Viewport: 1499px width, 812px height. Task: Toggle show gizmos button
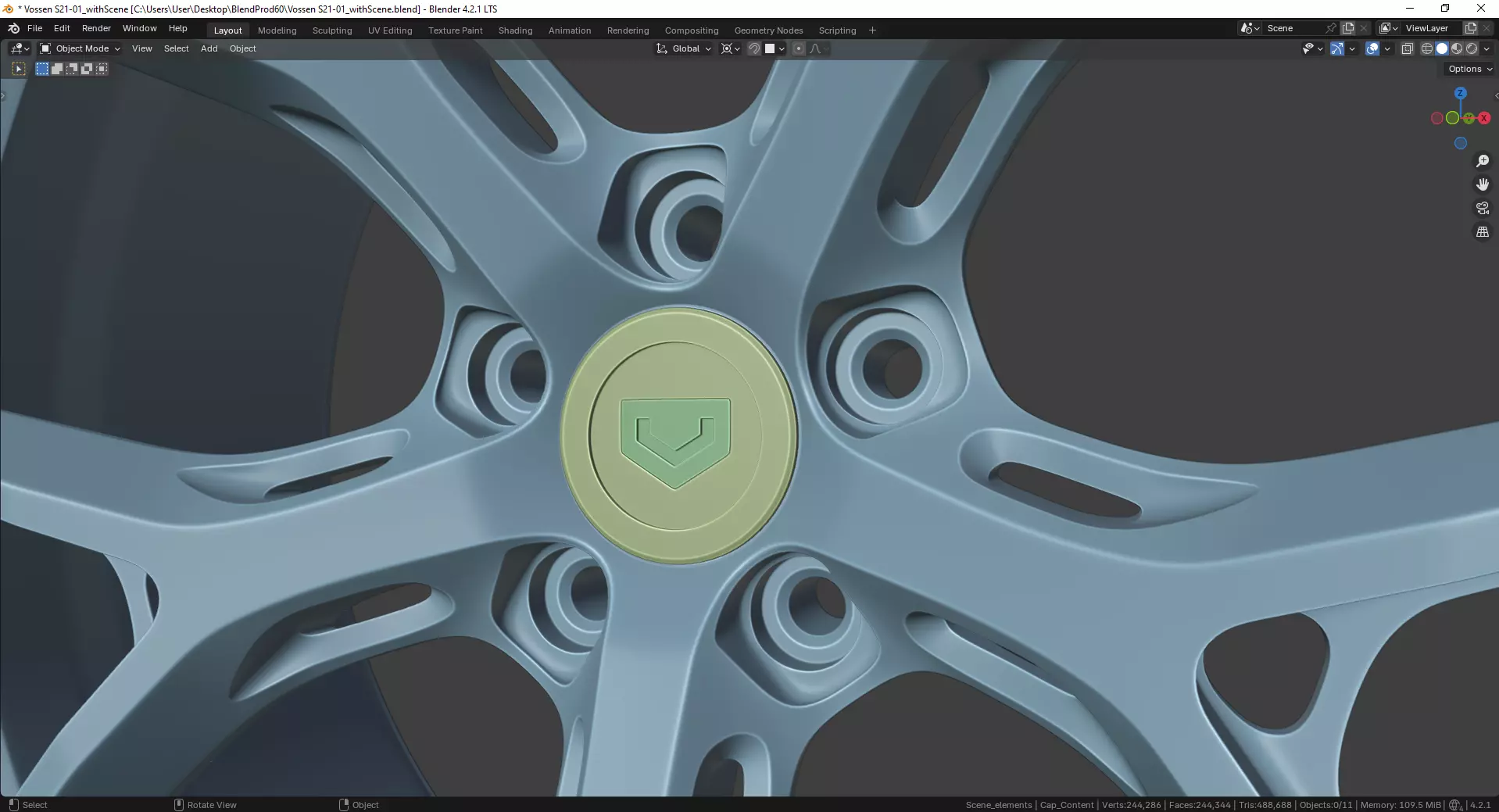(x=1337, y=48)
